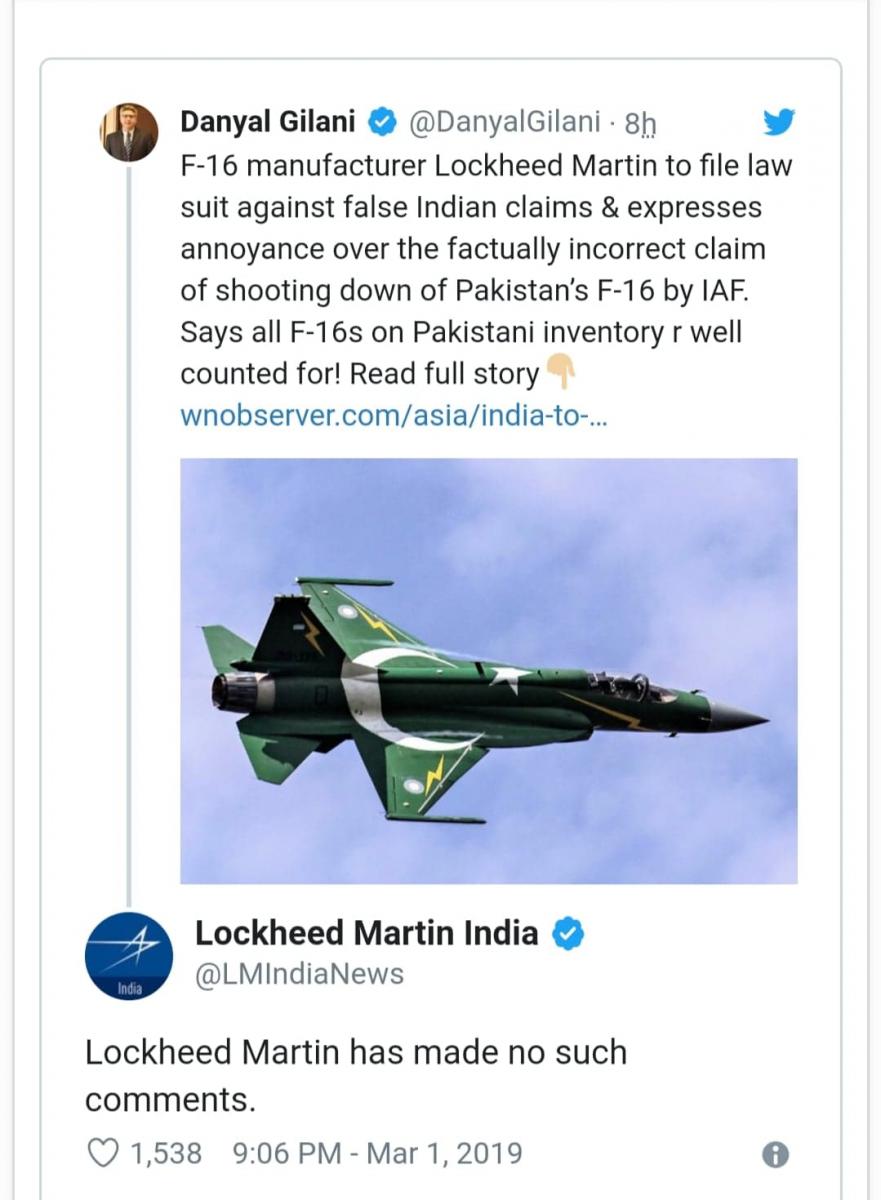Click the pointing-down hand emoji

pos(560,373)
